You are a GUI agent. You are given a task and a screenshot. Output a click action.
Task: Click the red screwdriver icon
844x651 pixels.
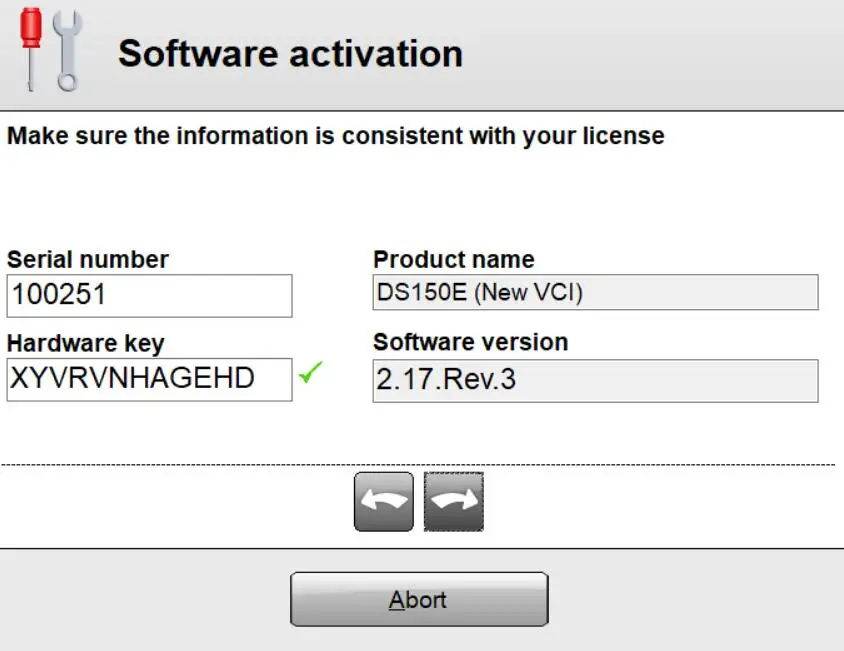coord(33,45)
